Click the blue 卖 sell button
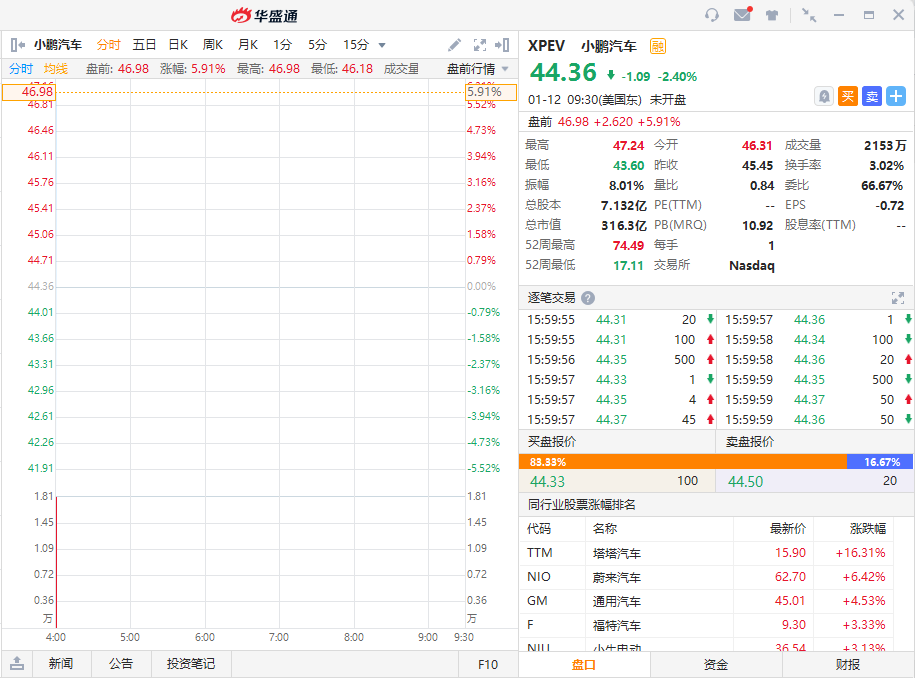The image size is (915, 678). pos(872,96)
